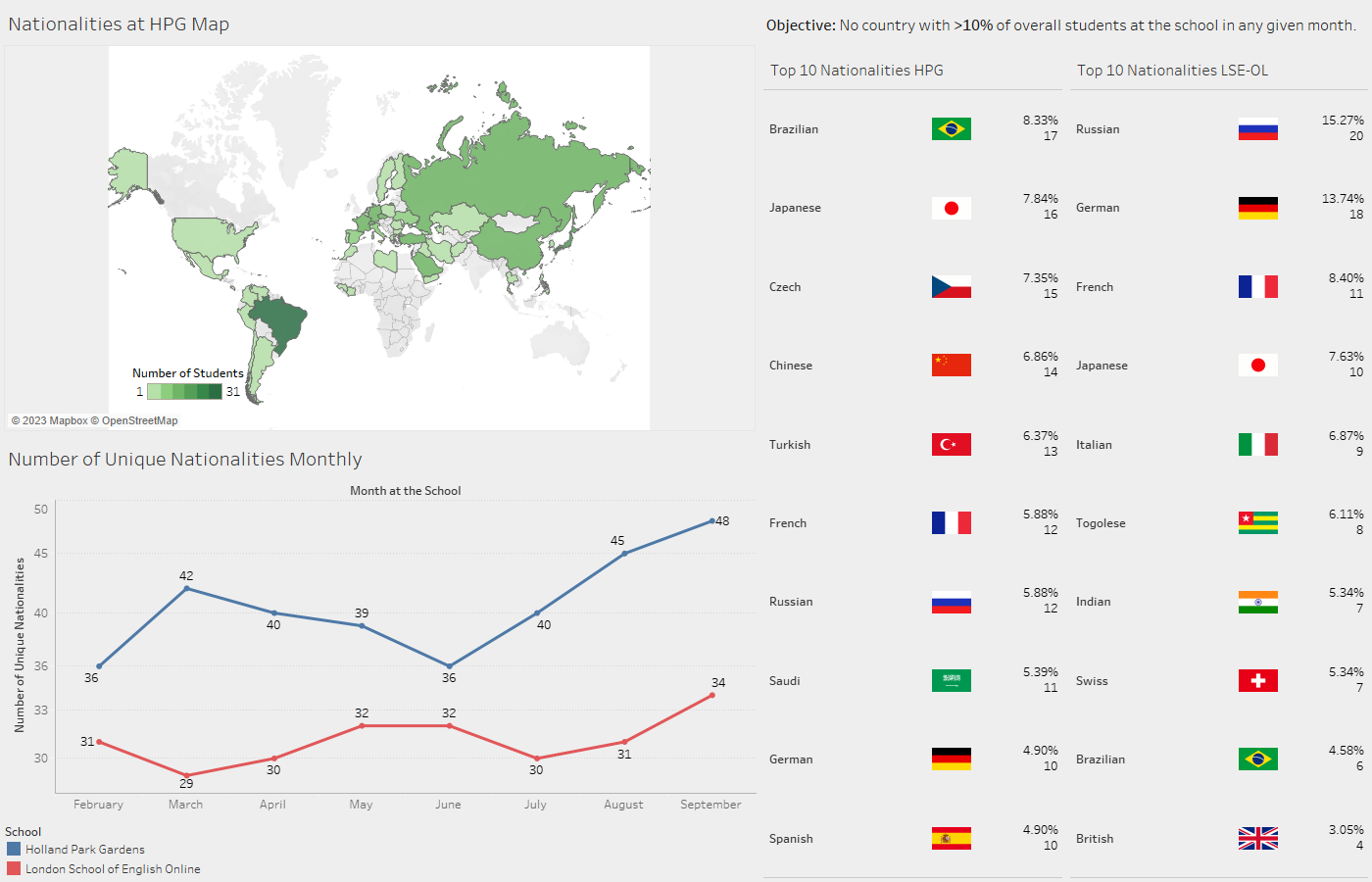Select the Spanish flag icon

pos(951,838)
